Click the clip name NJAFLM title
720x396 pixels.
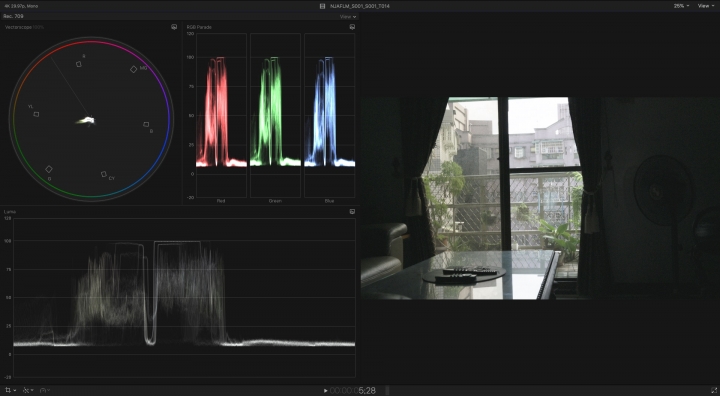[x=360, y=6]
